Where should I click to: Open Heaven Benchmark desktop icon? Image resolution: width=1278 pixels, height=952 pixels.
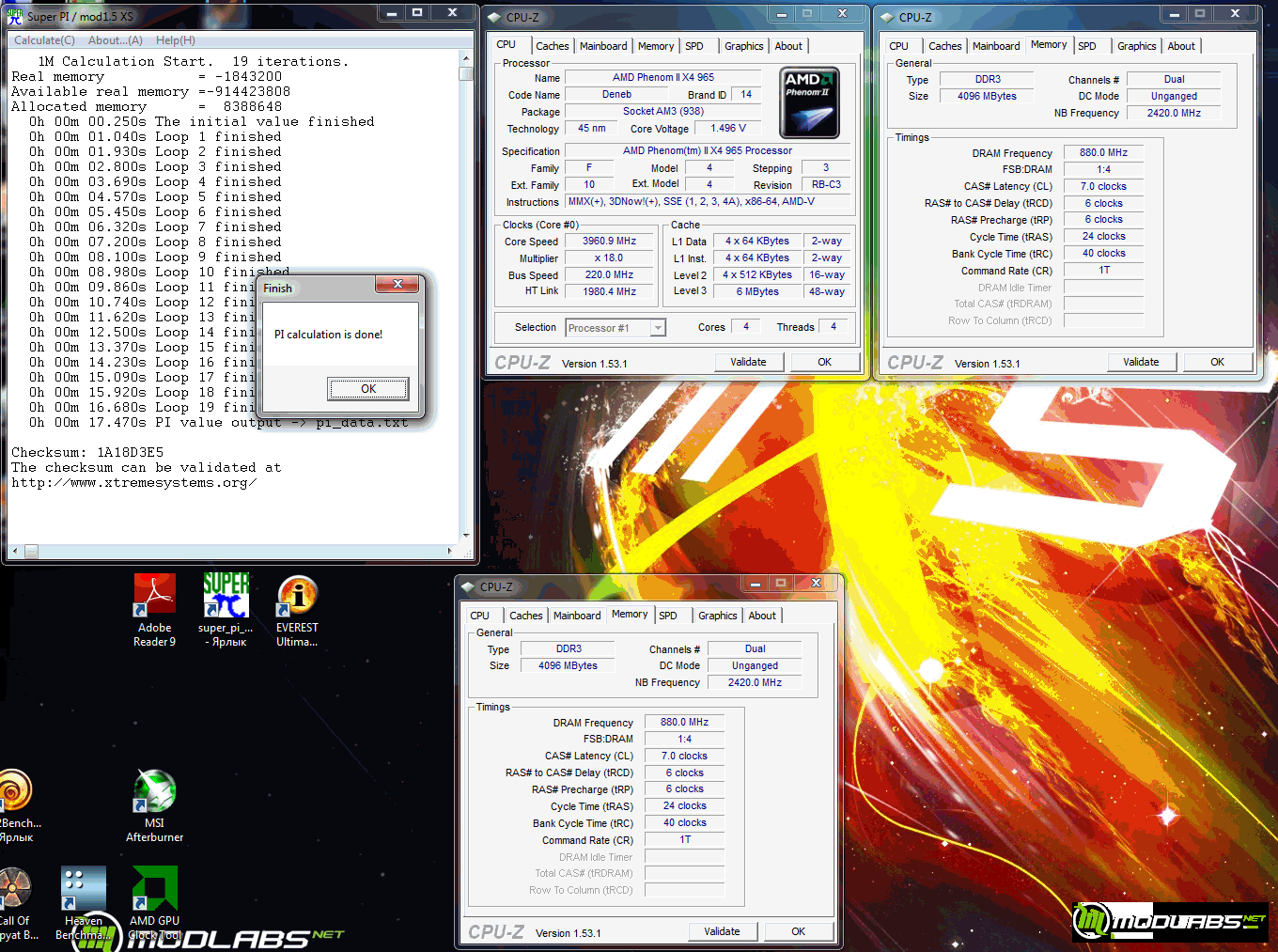pos(83,903)
